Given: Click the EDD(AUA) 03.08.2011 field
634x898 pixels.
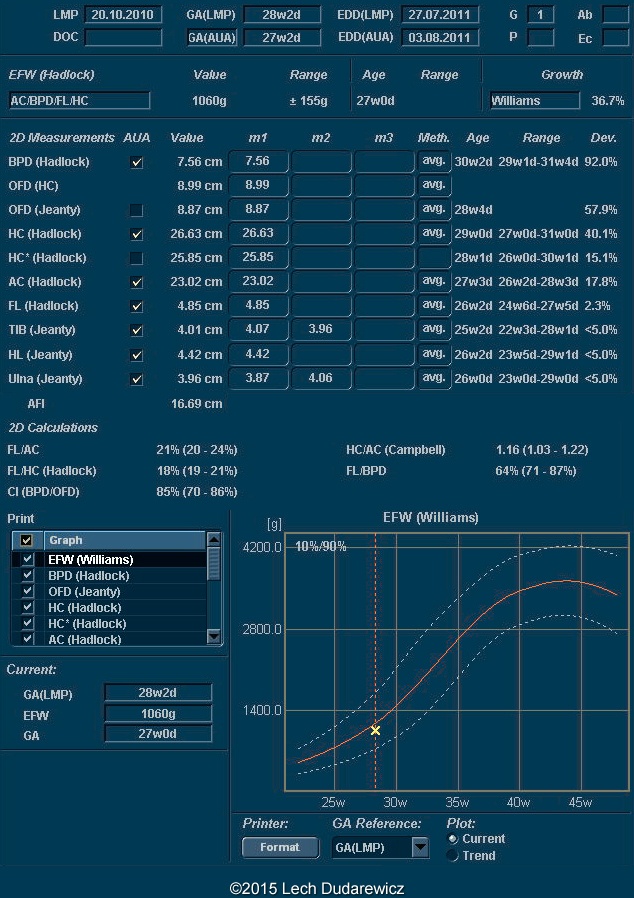Looking at the screenshot, I should point(440,38).
